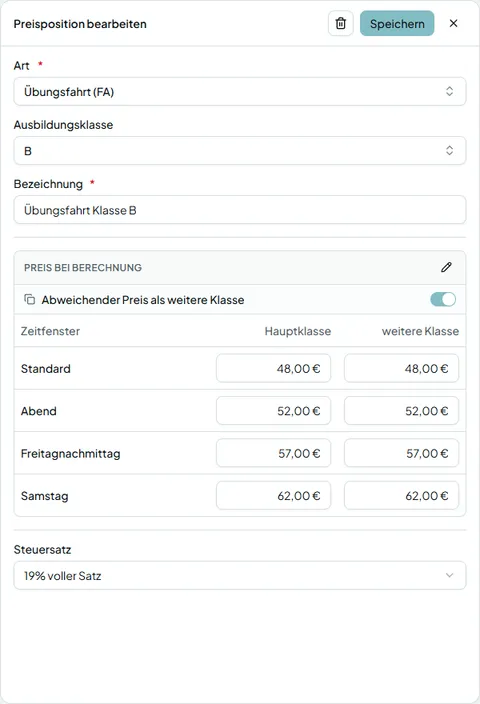Edit Freitagnachmittag Hauptklasse price field
This screenshot has height=704, width=480.
coord(273,453)
